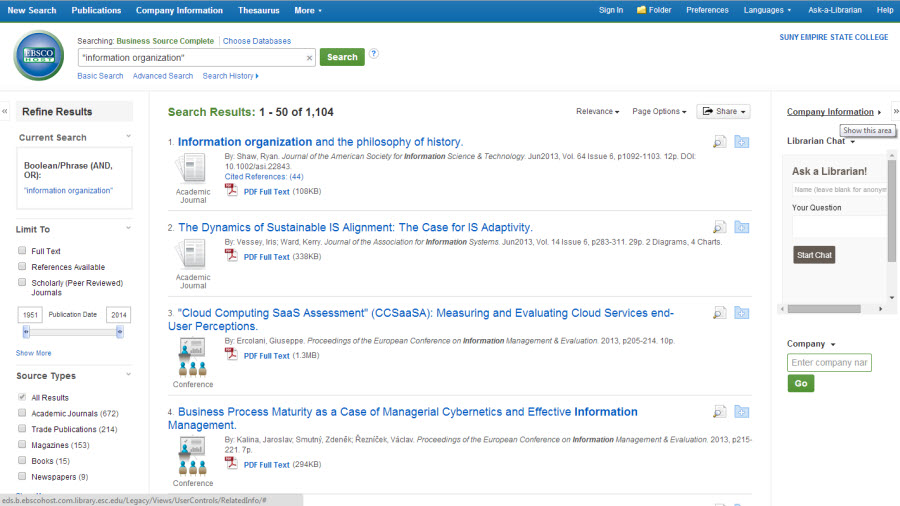Check Newspapers (9)
The width and height of the screenshot is (900, 506).
[x=22, y=476]
